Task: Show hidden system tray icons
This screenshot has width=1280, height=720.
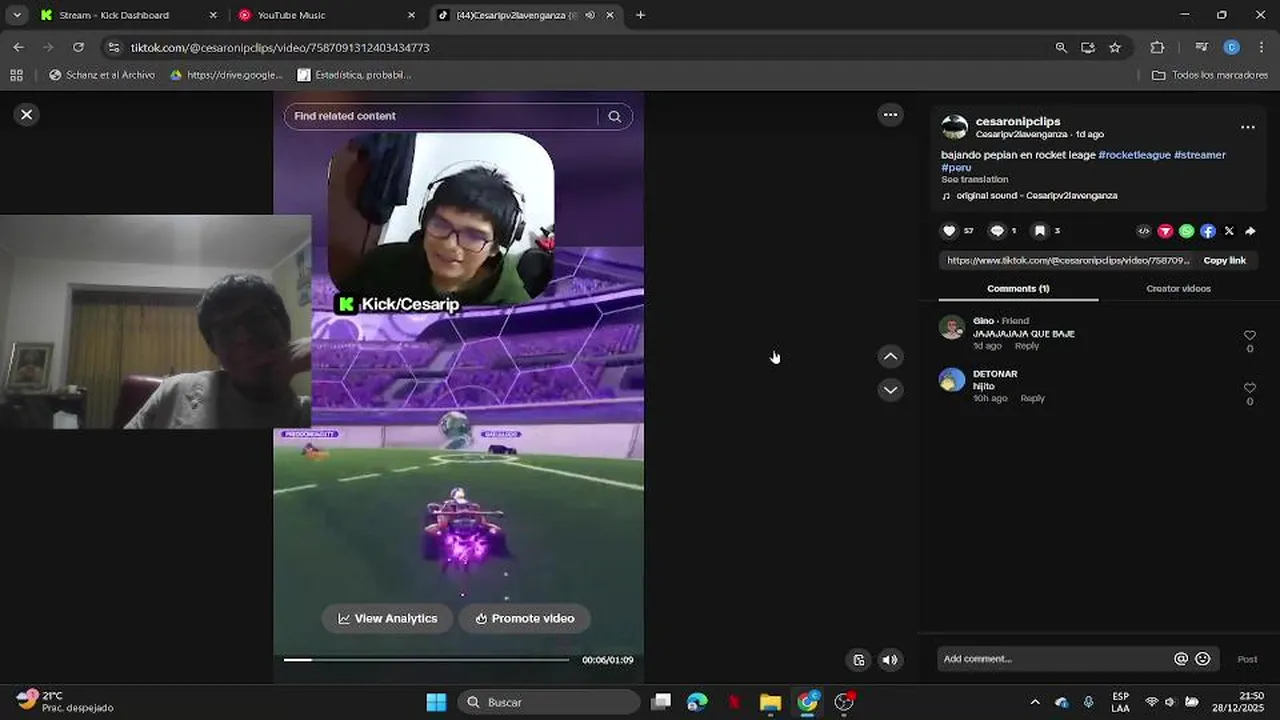Action: pos(1035,702)
